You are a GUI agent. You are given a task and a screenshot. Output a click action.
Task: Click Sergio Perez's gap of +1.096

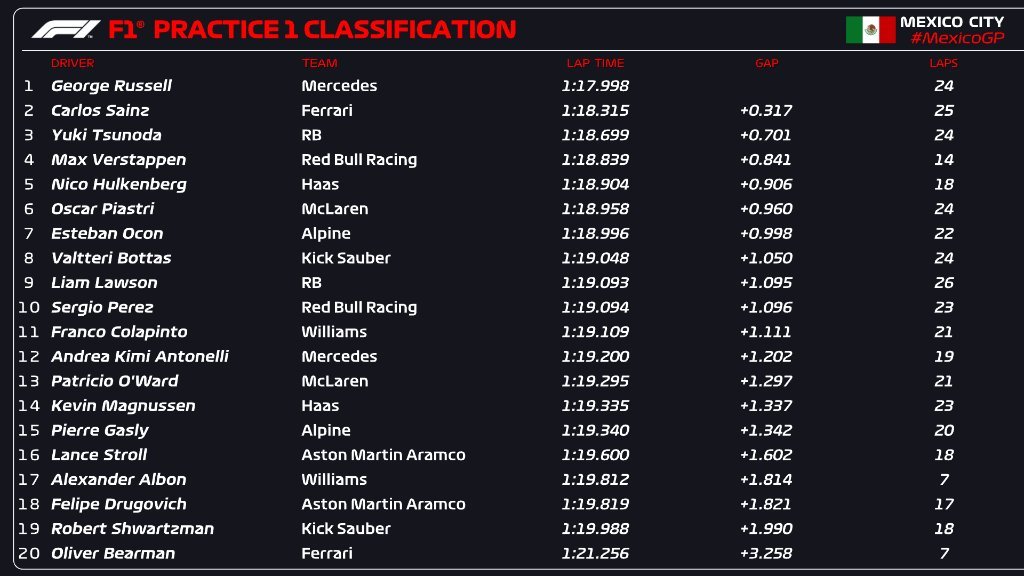click(765, 307)
